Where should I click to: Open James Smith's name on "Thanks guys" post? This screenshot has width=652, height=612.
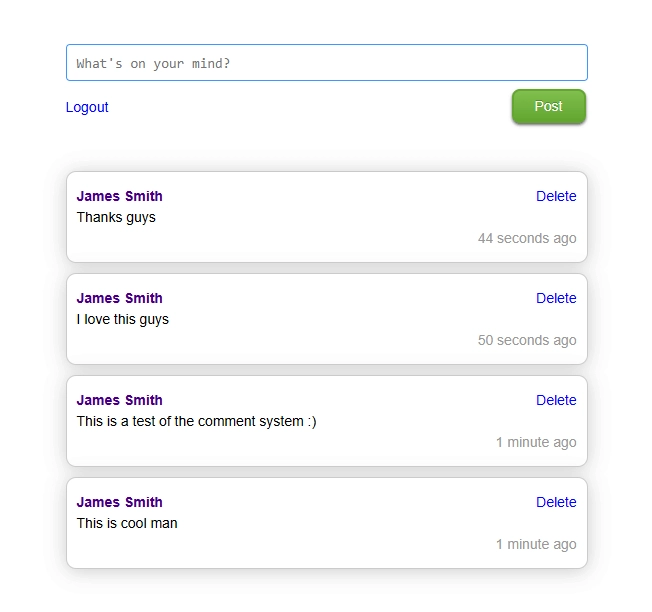(119, 196)
